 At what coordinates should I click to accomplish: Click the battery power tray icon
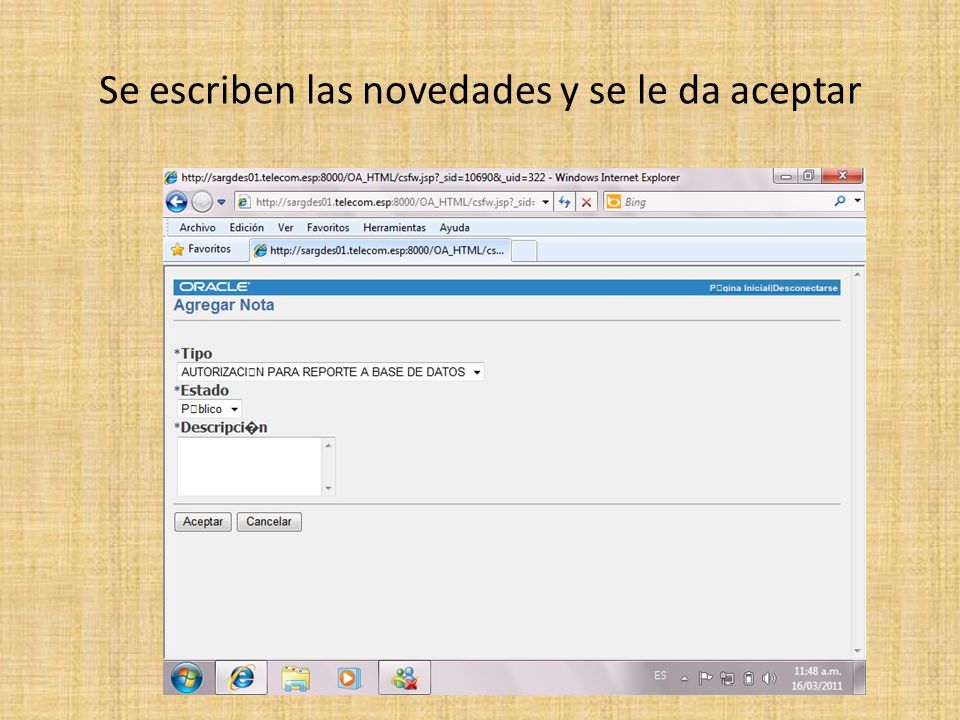click(x=748, y=678)
